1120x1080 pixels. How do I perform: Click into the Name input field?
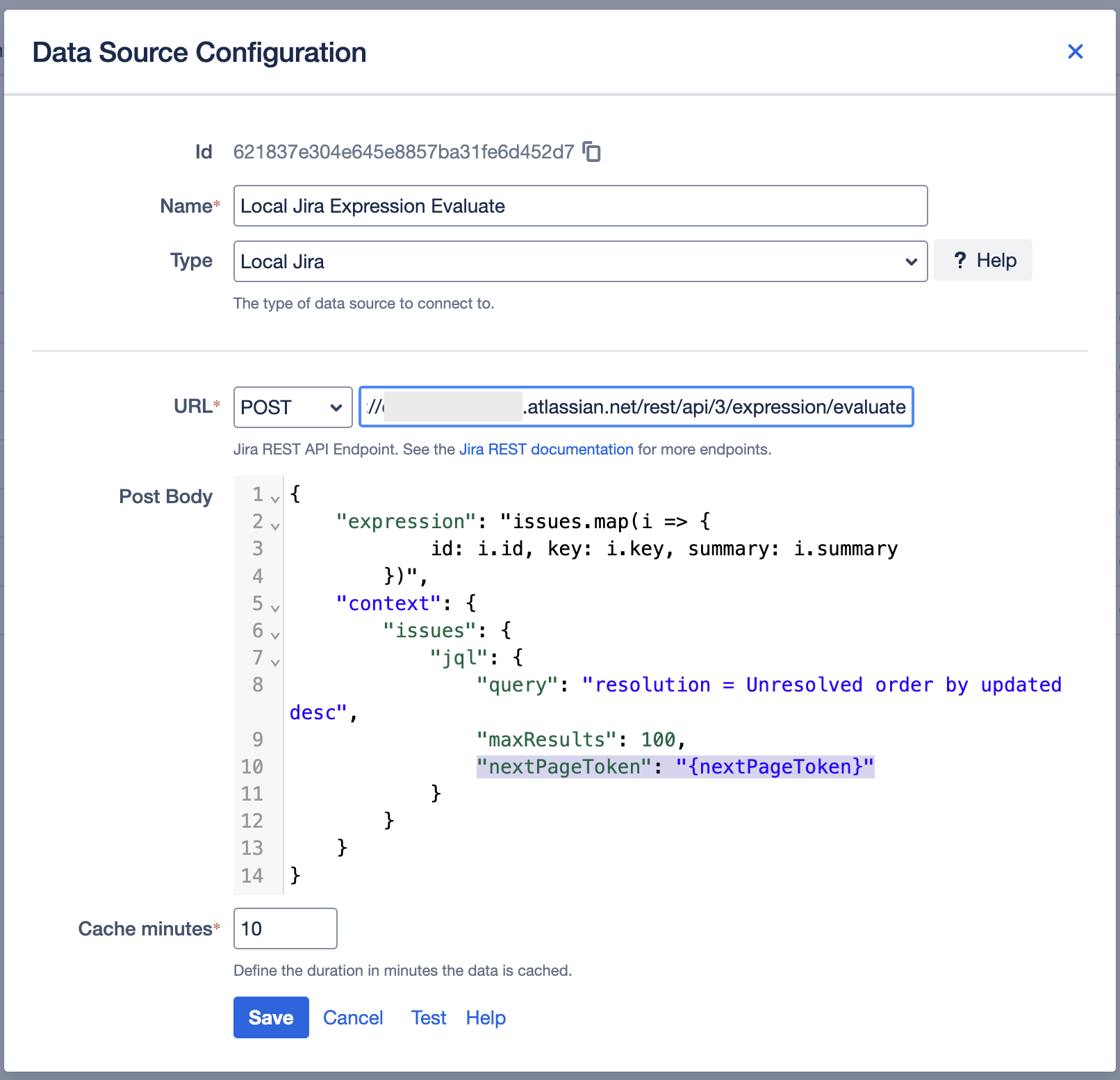[x=579, y=206]
